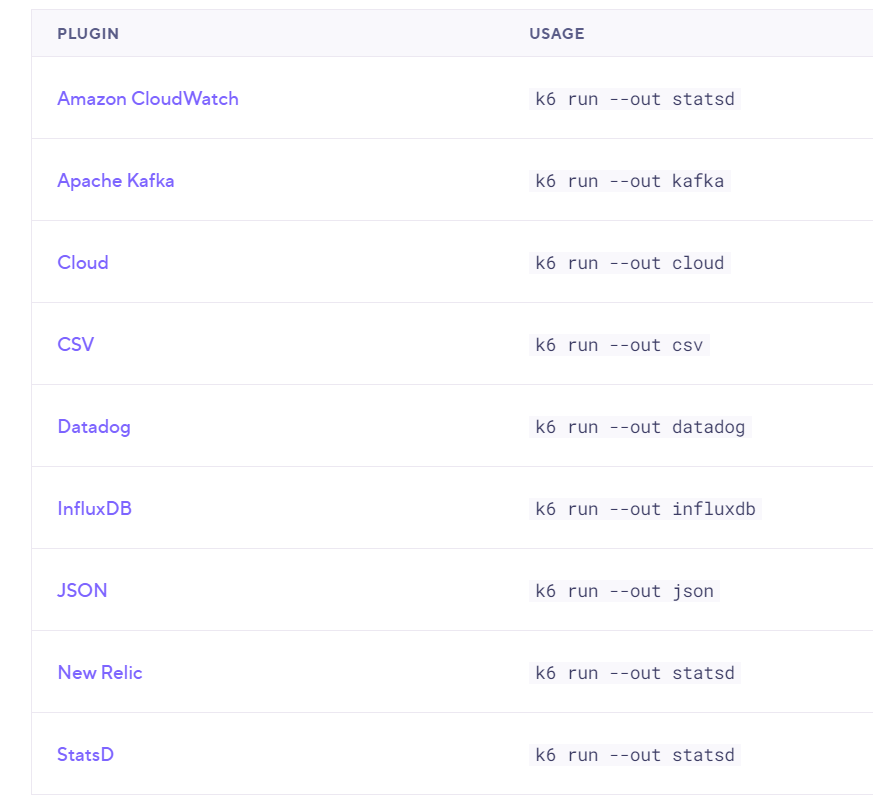Select statsd command in New Relic row
Viewport: 873px width, 810px height.
[635, 673]
